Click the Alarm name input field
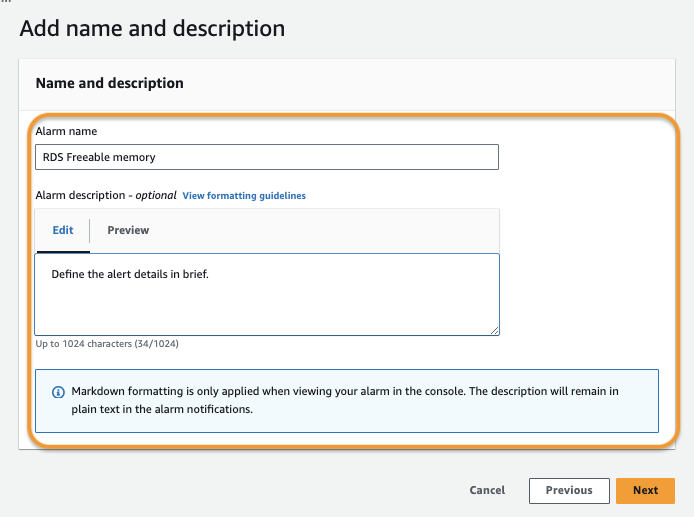The height and width of the screenshot is (517, 694). tap(267, 157)
